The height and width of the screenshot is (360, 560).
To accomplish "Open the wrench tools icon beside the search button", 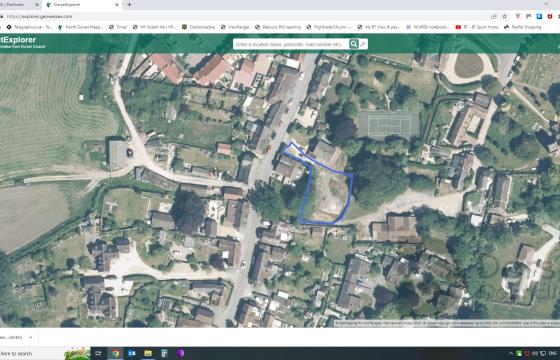I will [x=363, y=44].
